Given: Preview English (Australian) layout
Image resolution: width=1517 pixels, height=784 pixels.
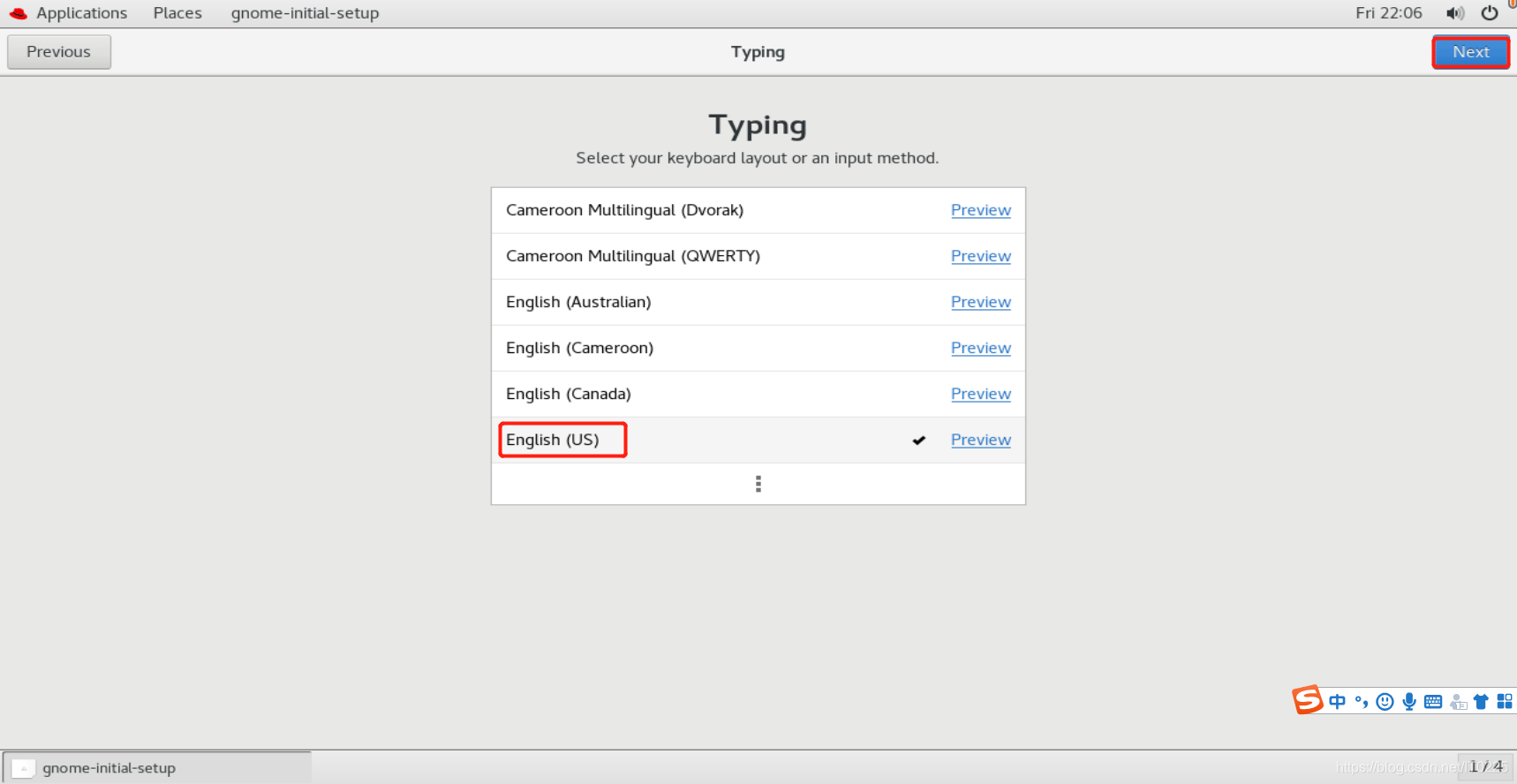Looking at the screenshot, I should point(981,302).
